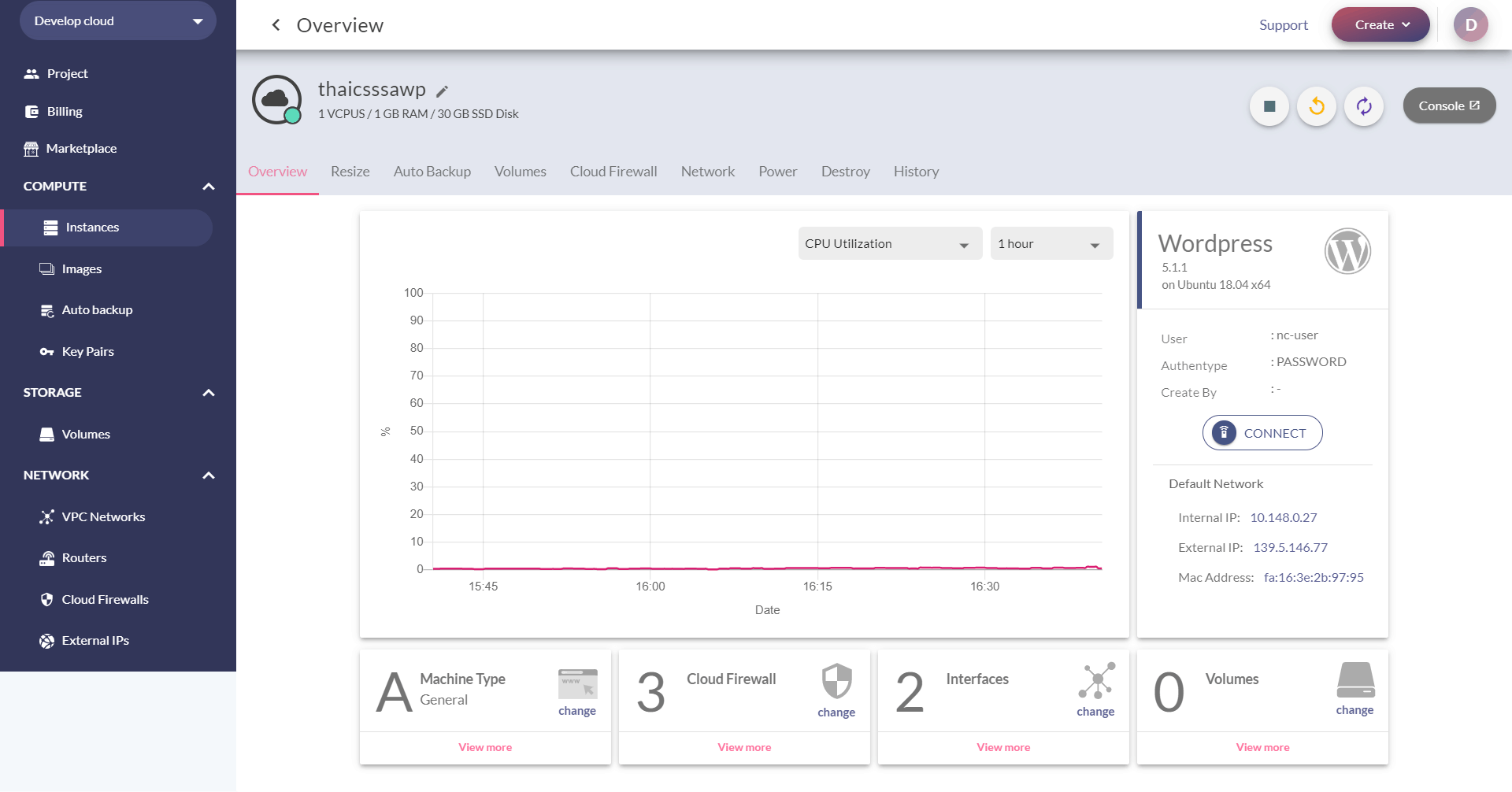Switch to the Cloud Firewall tab
Viewport: 1512px width, 792px height.
[x=613, y=172]
